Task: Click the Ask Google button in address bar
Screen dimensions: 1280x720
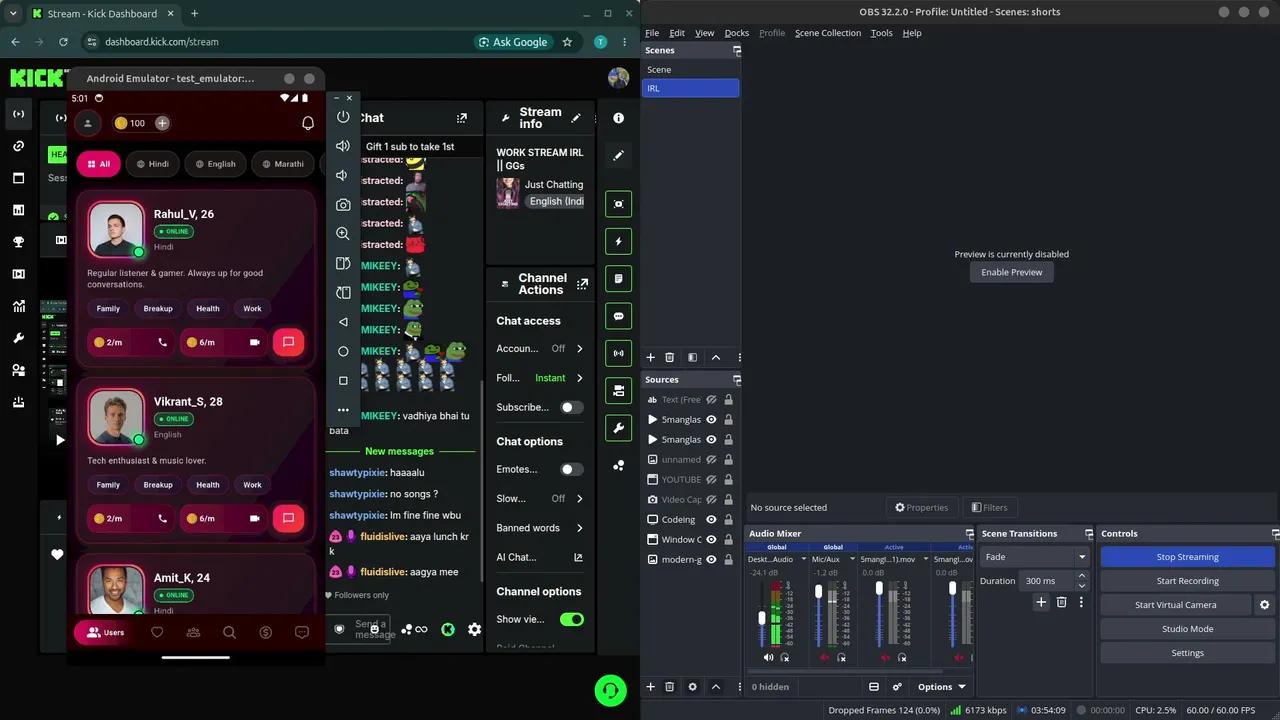Action: [513, 42]
